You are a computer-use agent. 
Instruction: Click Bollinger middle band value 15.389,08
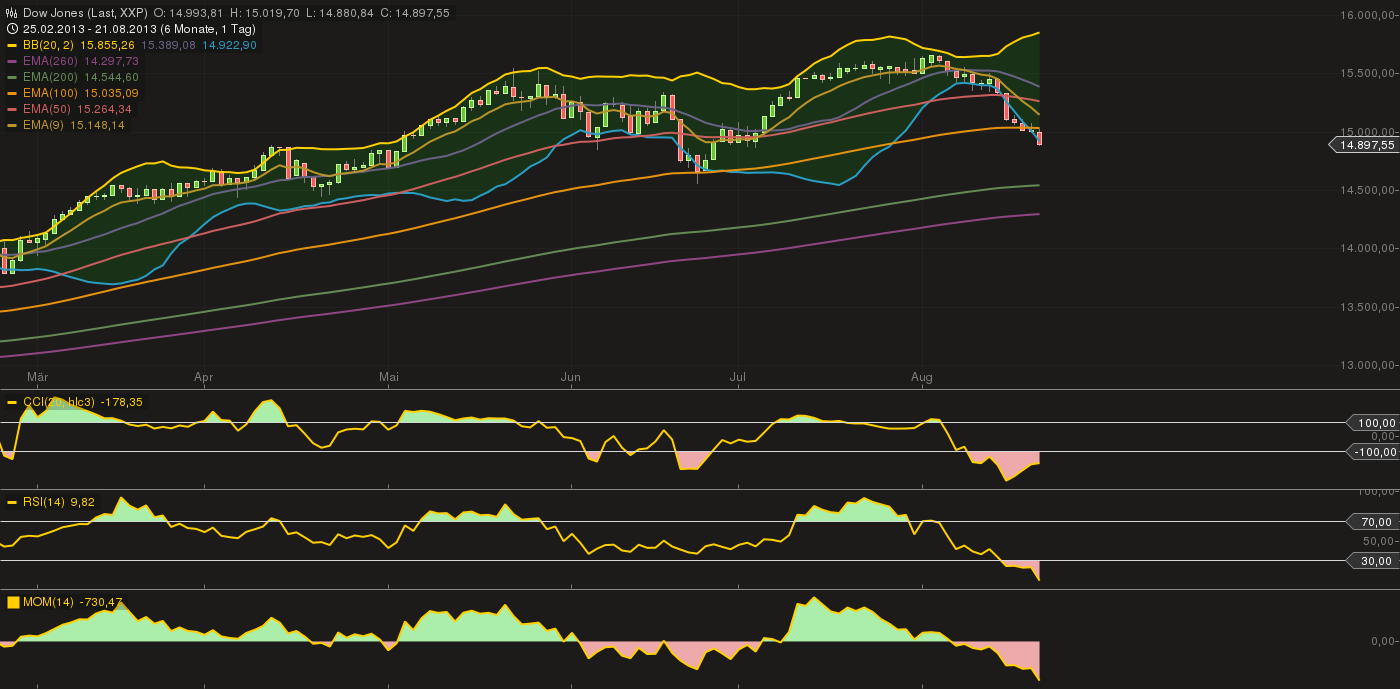(x=169, y=45)
